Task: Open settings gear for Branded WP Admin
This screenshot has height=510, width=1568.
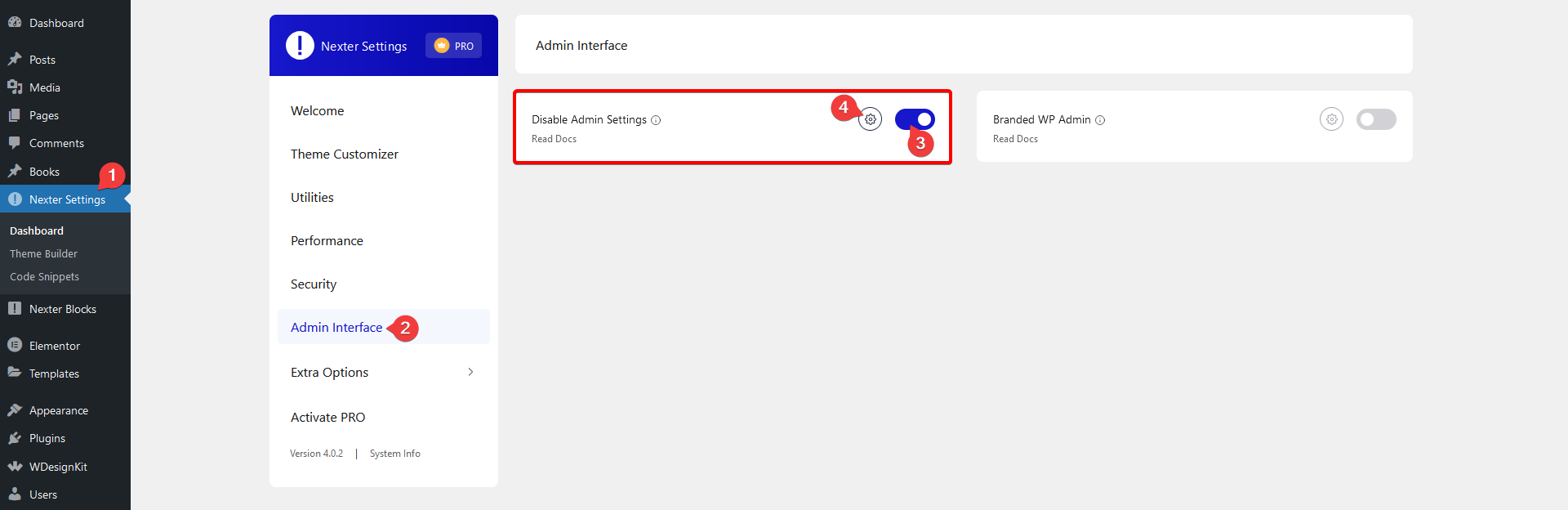Action: click(1331, 119)
